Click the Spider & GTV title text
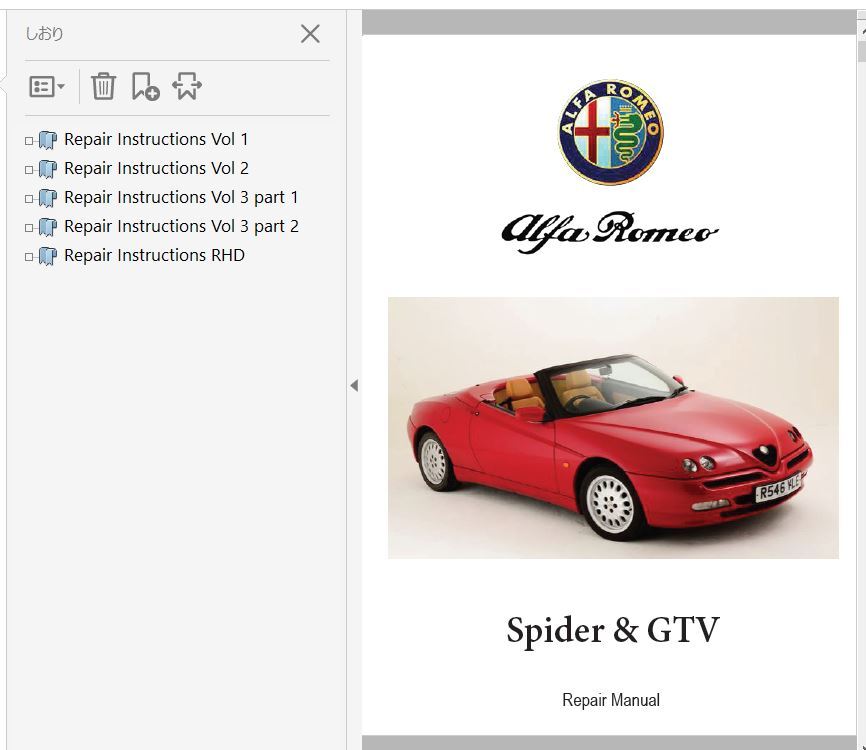The width and height of the screenshot is (866, 750). pos(613,630)
